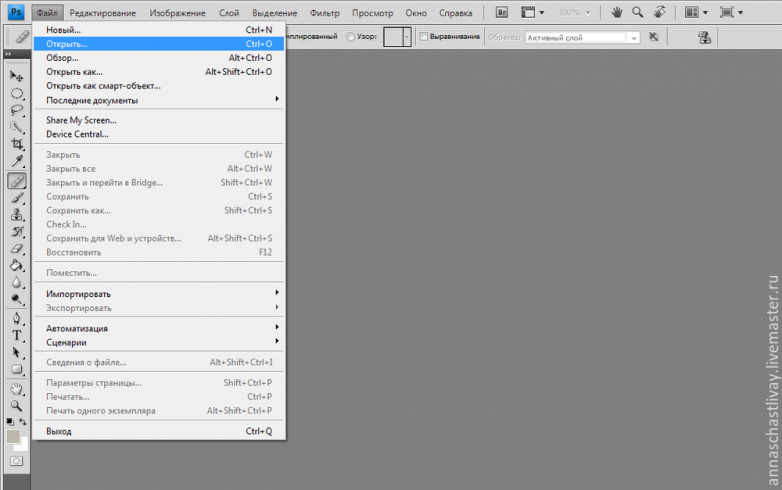Launch Adobe Bridge
Image resolution: width=782 pixels, height=490 pixels.
click(502, 12)
